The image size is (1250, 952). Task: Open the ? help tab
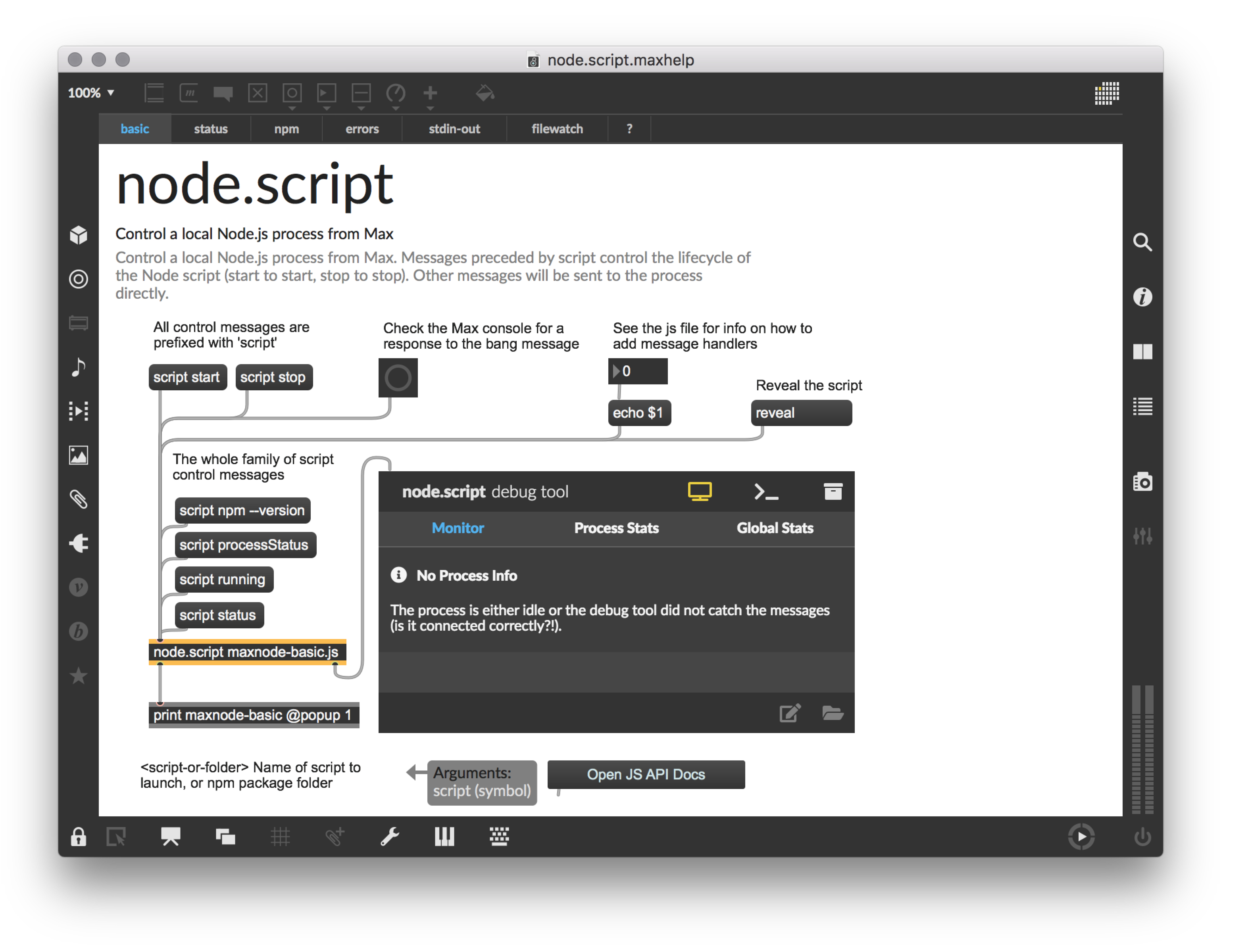pyautogui.click(x=629, y=129)
